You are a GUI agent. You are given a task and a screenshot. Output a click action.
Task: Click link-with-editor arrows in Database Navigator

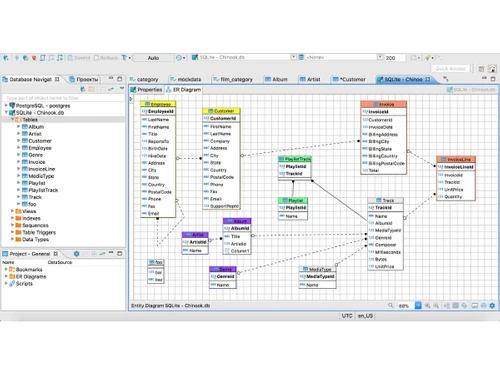(x=111, y=89)
